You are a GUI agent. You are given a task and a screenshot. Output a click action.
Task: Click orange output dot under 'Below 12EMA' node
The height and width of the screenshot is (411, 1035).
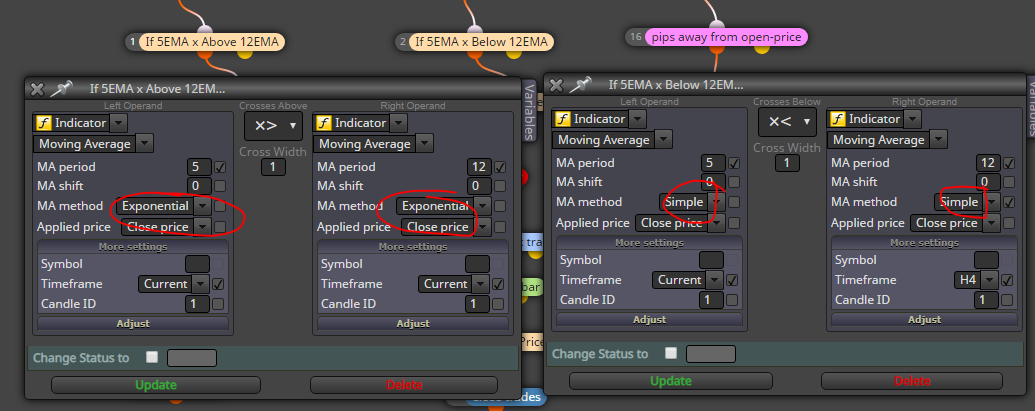[474, 53]
